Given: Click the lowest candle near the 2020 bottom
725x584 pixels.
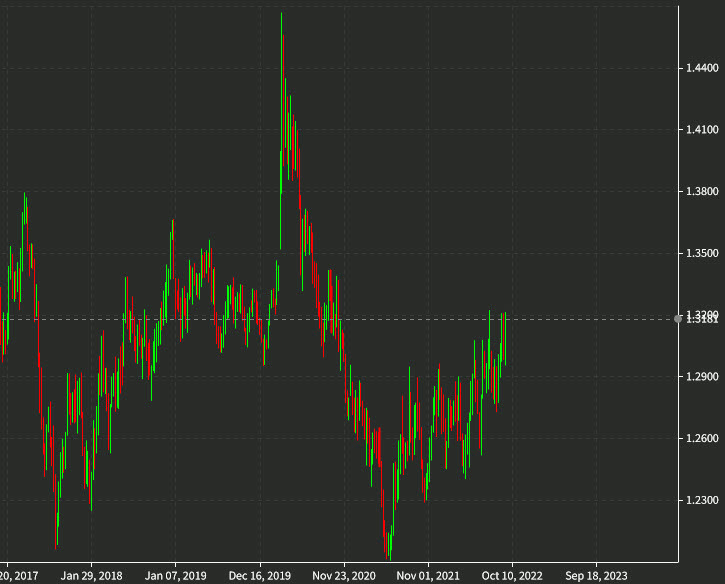Looking at the screenshot, I should coord(388,545).
